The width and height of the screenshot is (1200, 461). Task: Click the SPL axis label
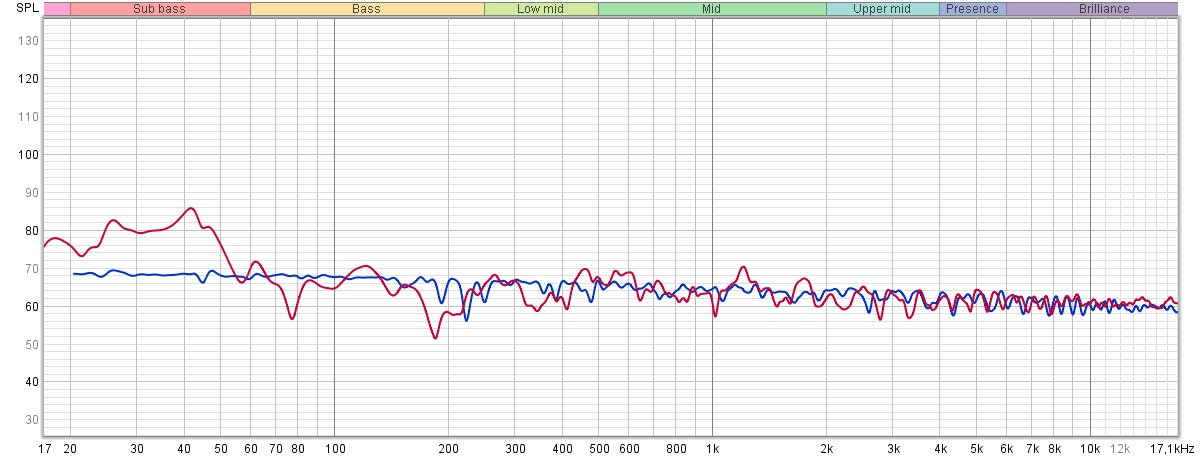click(27, 8)
